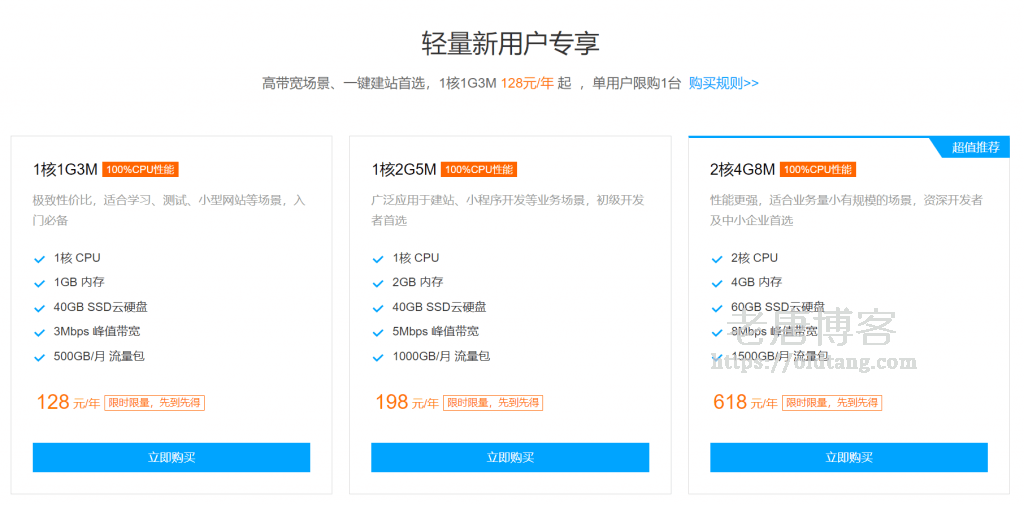This screenshot has width=1024, height=505.
Task: Click 限时限量 tag next to 128 元/年
Action: point(156,403)
